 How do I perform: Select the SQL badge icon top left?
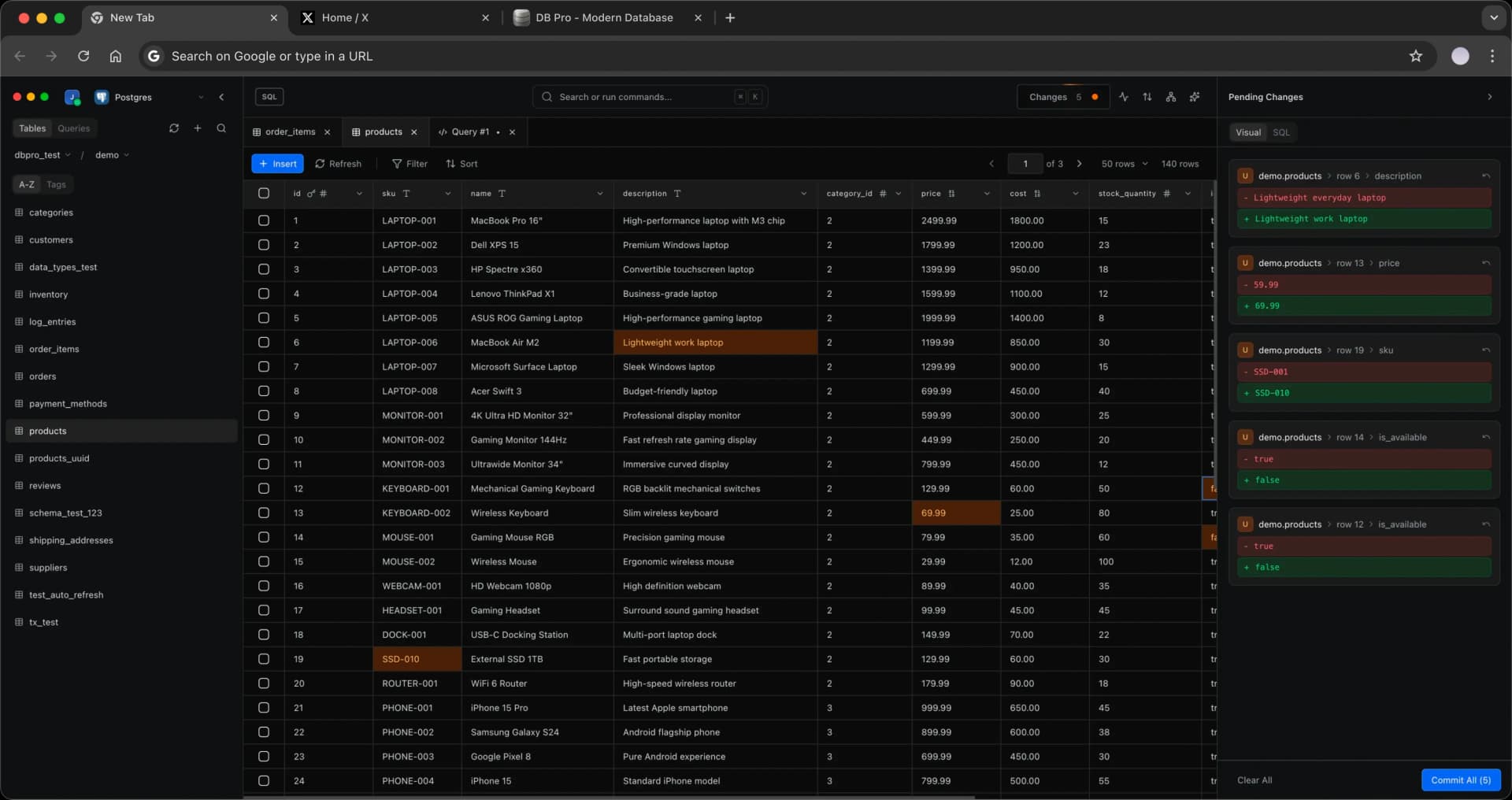coord(269,96)
